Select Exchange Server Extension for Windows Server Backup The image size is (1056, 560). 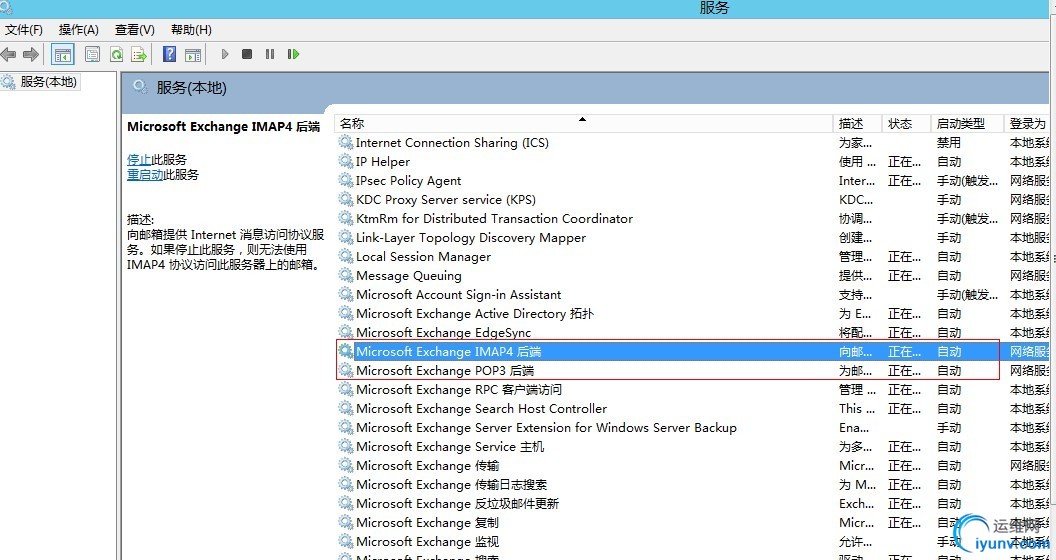[x=546, y=427]
